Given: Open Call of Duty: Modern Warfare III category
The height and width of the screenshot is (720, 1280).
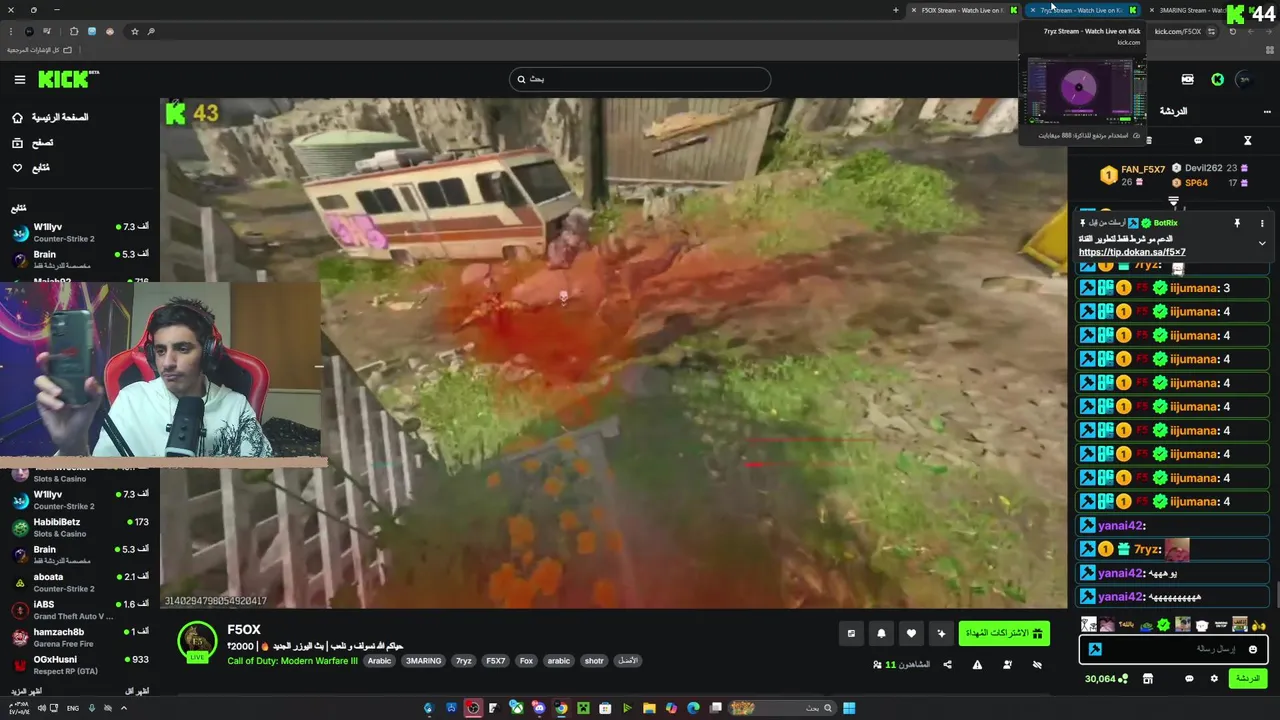Looking at the screenshot, I should pyautogui.click(x=292, y=661).
